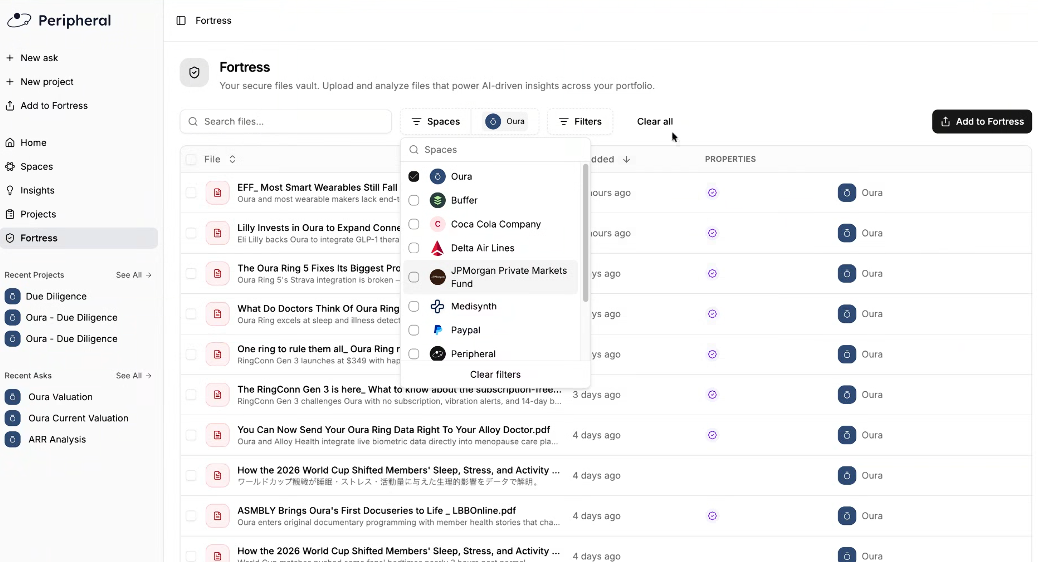Screen dimensions: 1038x562
Task: Open ASMBLY Brings Oura's First Docuseries file
Action: pyautogui.click(x=377, y=510)
